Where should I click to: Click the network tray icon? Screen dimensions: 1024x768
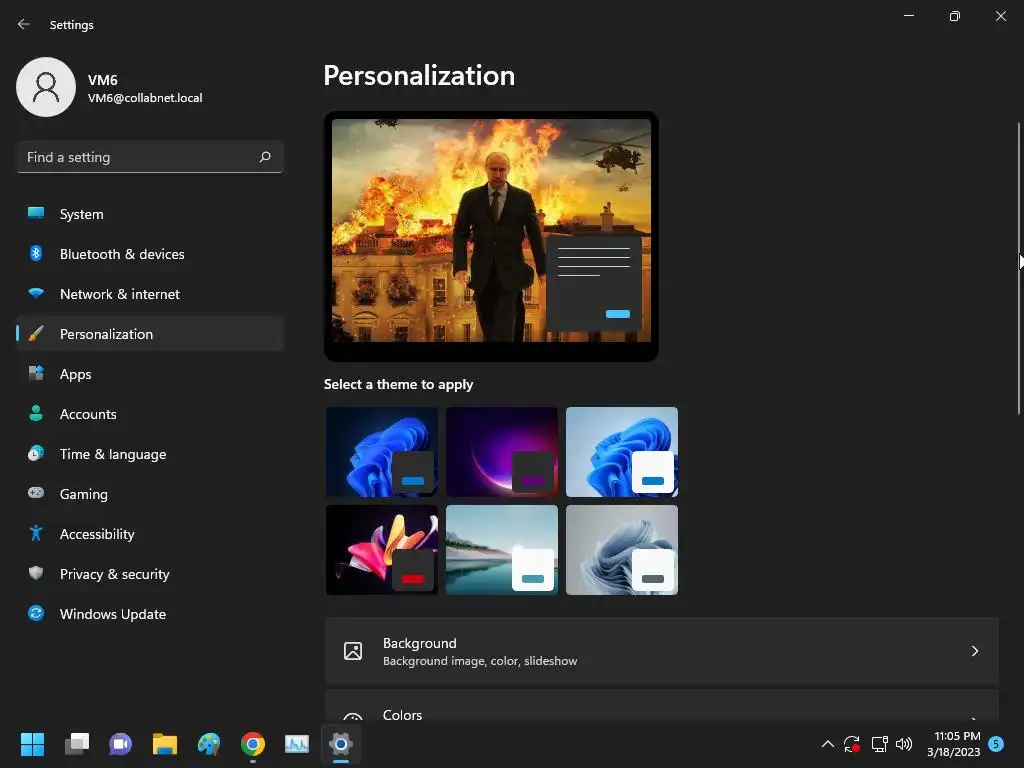coord(879,744)
